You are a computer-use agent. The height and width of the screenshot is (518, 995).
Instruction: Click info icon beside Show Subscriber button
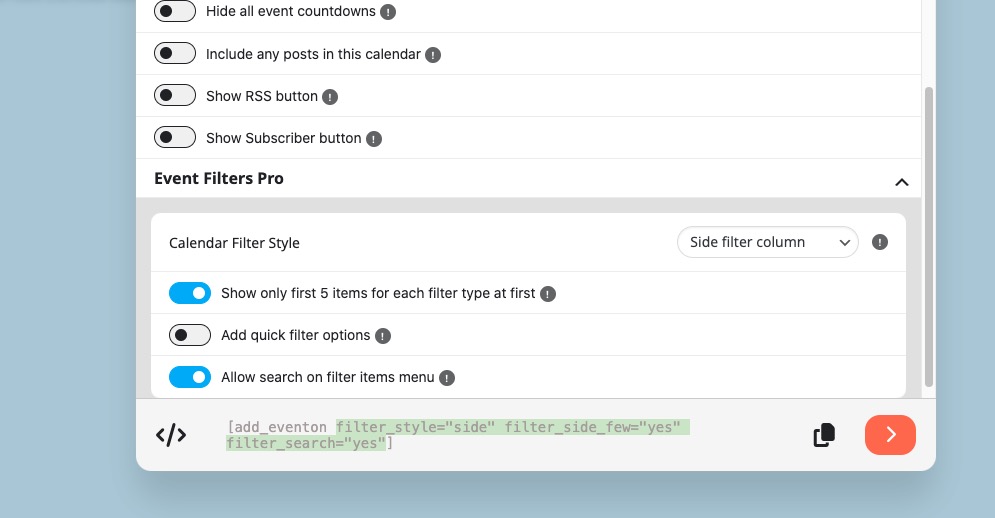point(373,139)
